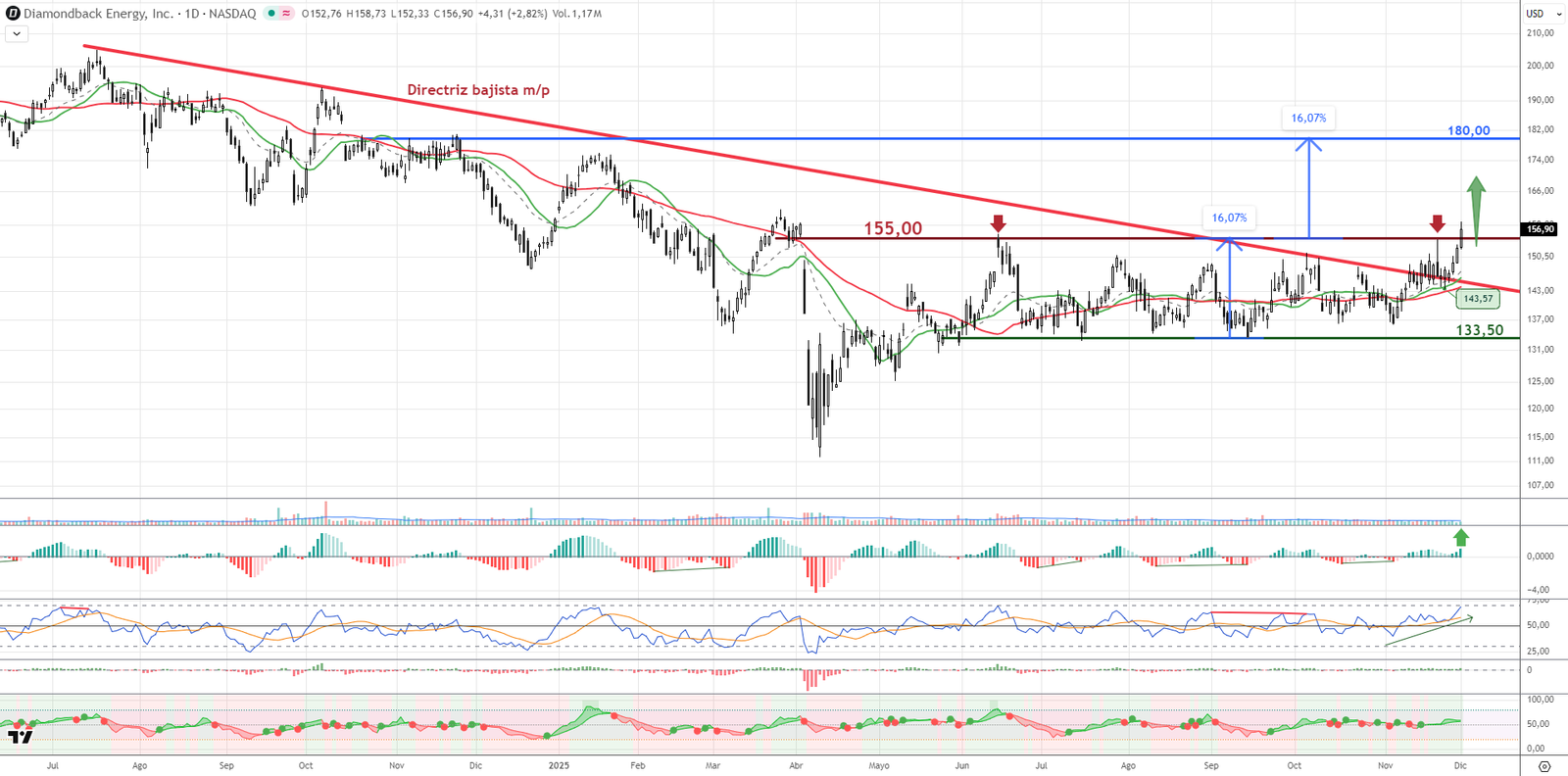The height and width of the screenshot is (776, 1568).
Task: Select the 'Directriz bajista m/p' text label
Action: (478, 90)
